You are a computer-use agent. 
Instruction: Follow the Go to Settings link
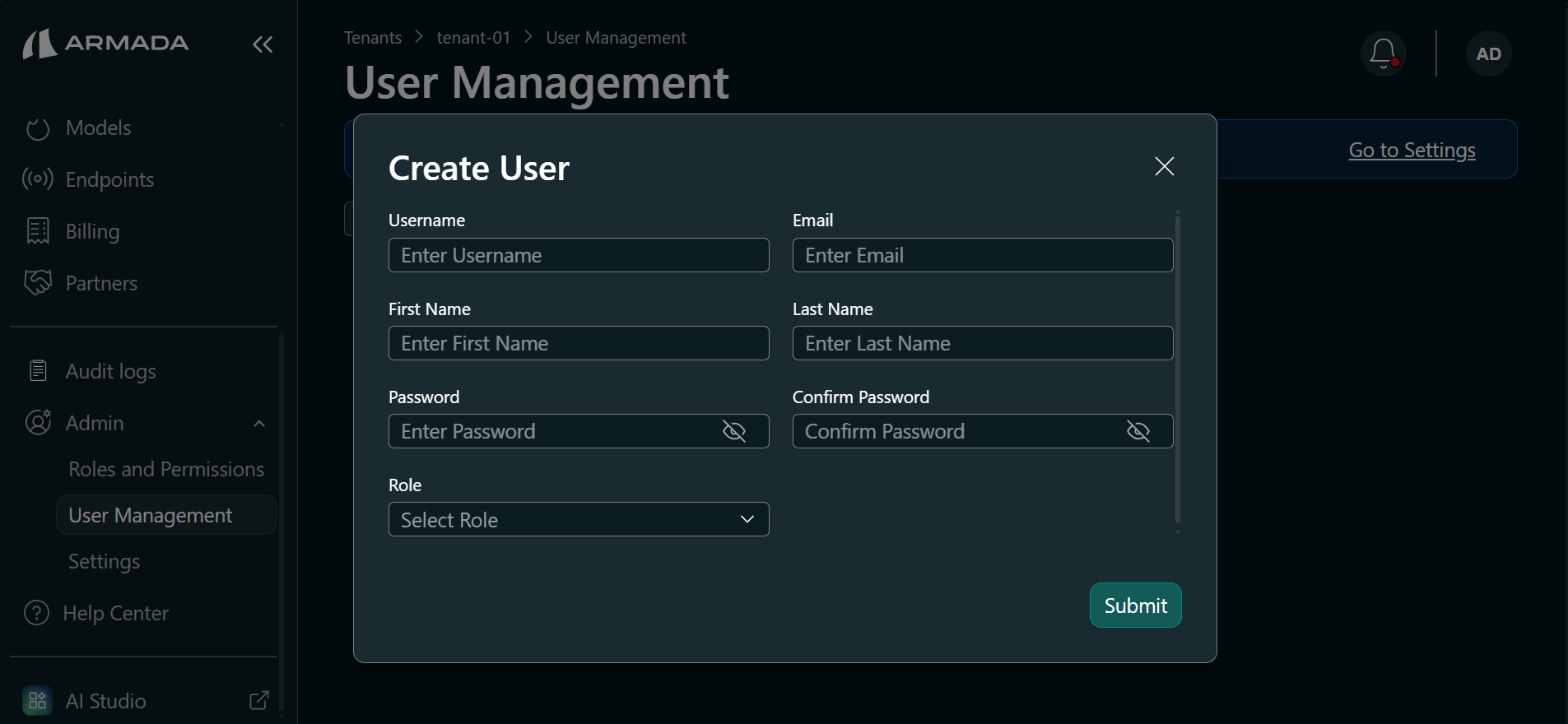coord(1412,150)
